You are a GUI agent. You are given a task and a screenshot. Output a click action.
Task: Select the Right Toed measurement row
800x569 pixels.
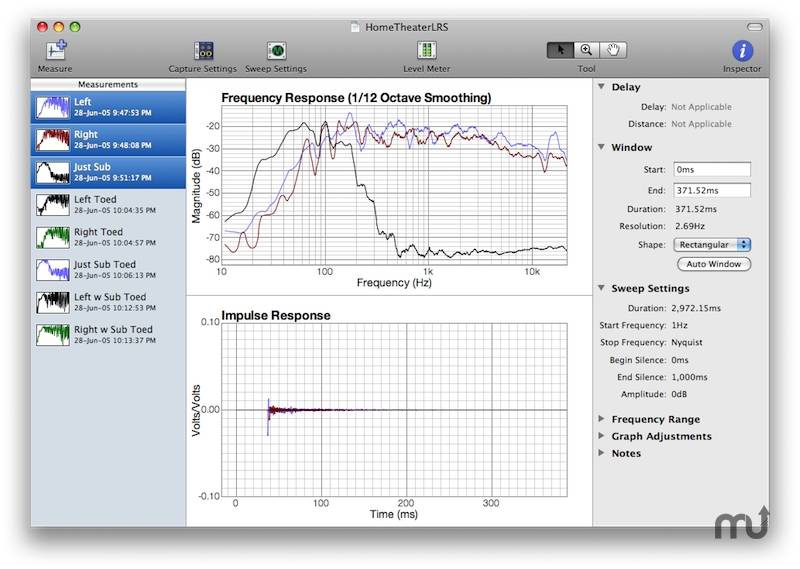(x=108, y=237)
